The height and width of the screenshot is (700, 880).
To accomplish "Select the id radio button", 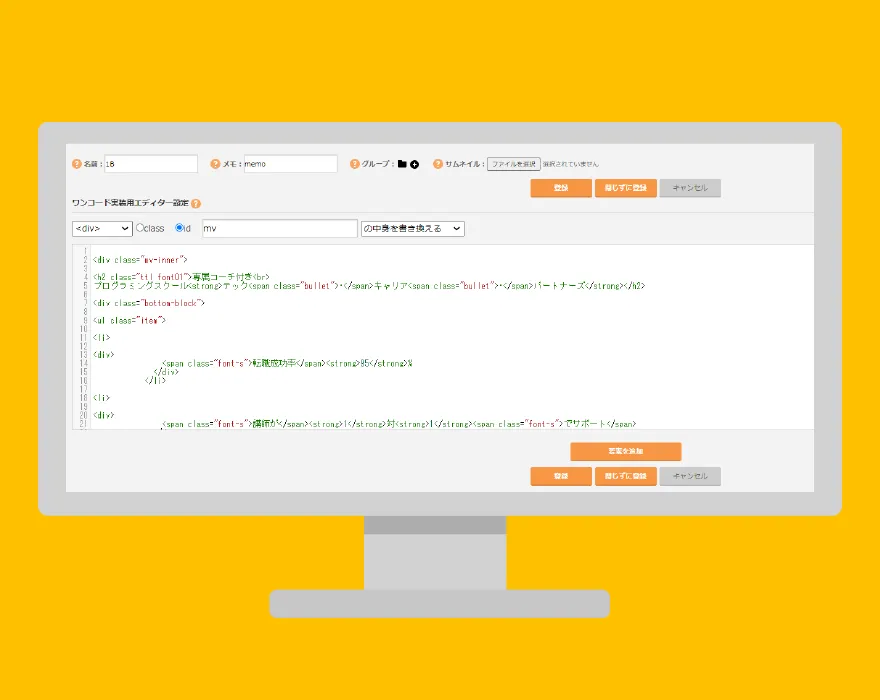I will [179, 228].
